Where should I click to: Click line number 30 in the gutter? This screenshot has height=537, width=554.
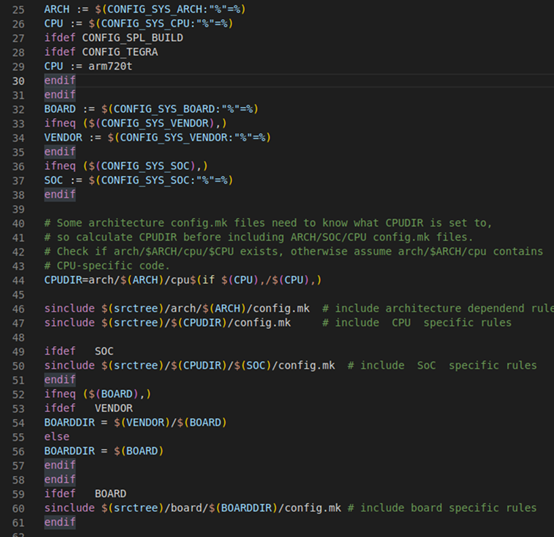18,81
